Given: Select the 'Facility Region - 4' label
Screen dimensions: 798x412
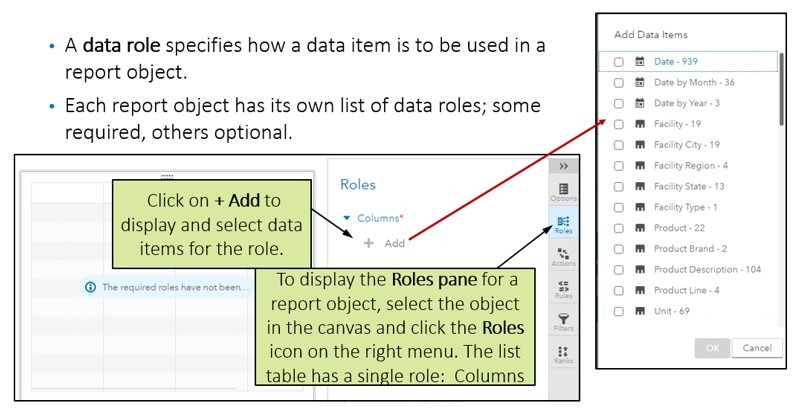Looking at the screenshot, I should point(691,166).
